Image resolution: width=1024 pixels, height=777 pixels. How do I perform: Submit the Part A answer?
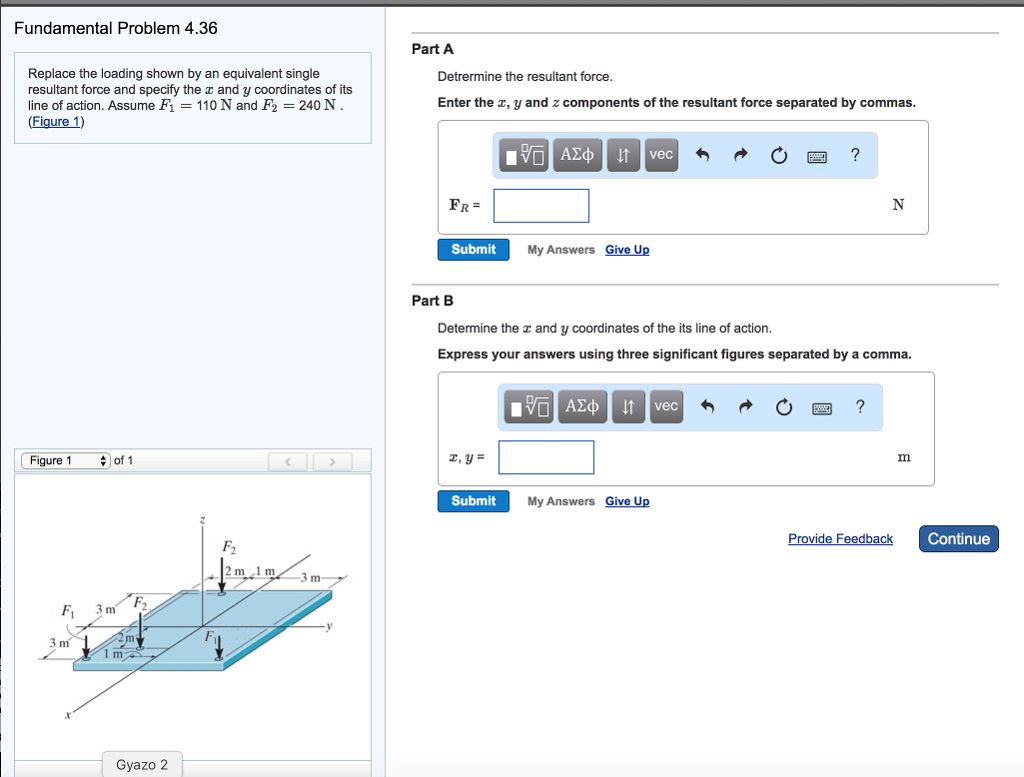click(x=473, y=249)
